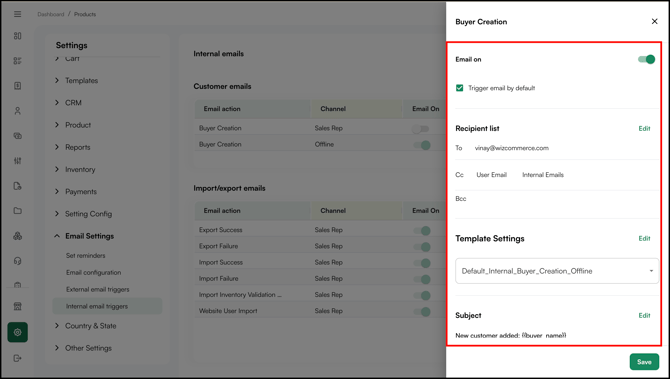The image size is (670, 379).
Task: Edit the Recipient list
Action: pos(644,129)
